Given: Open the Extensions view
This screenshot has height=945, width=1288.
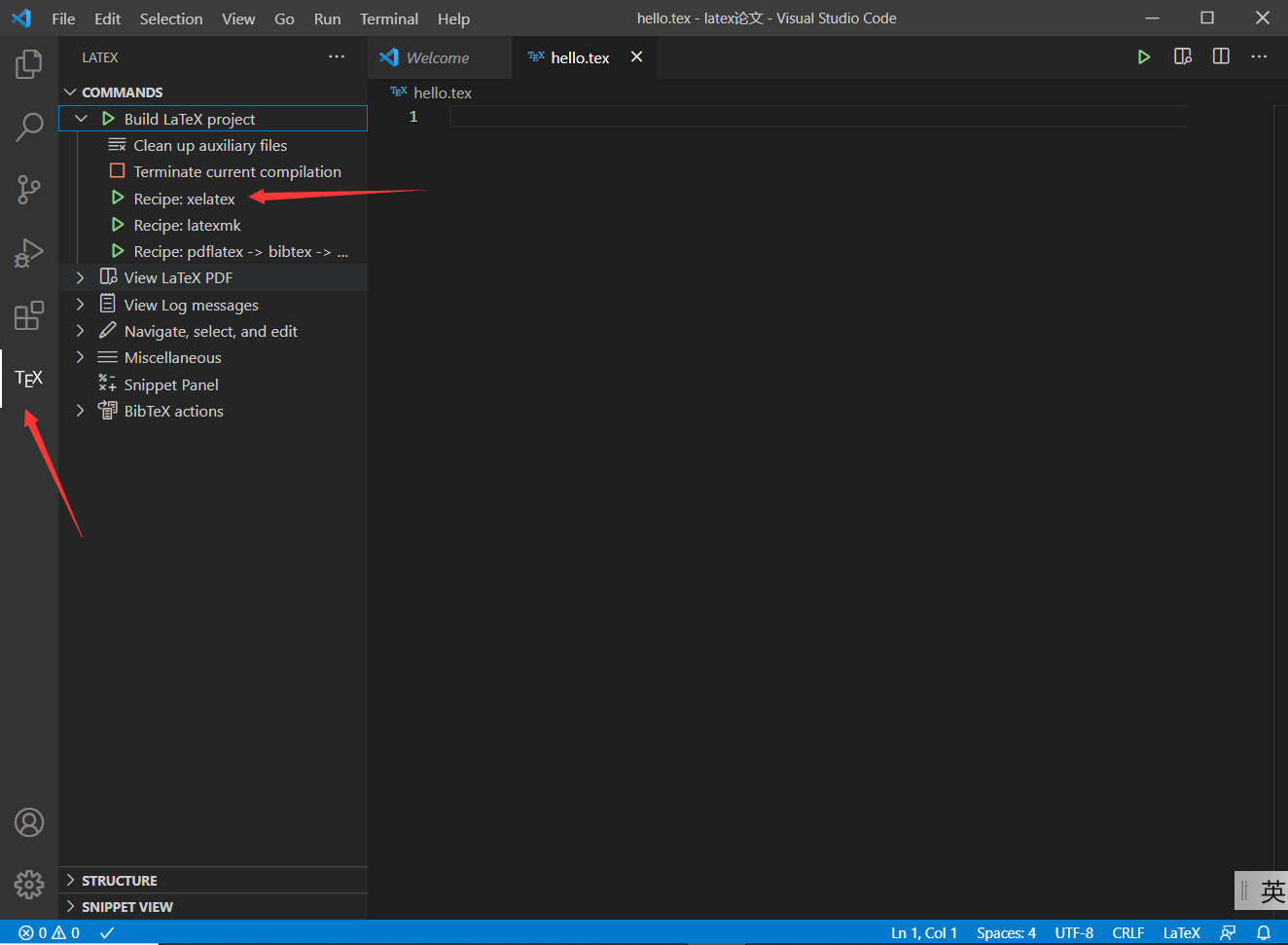Looking at the screenshot, I should pyautogui.click(x=28, y=315).
